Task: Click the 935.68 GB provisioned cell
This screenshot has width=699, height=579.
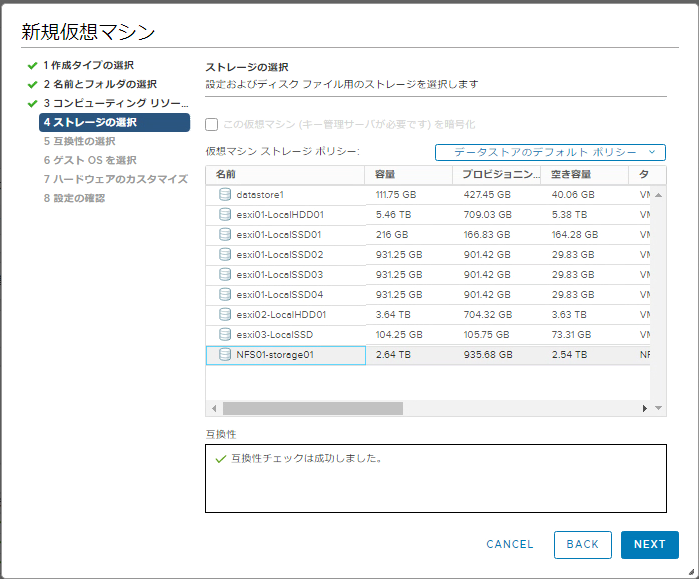Action: 488,355
